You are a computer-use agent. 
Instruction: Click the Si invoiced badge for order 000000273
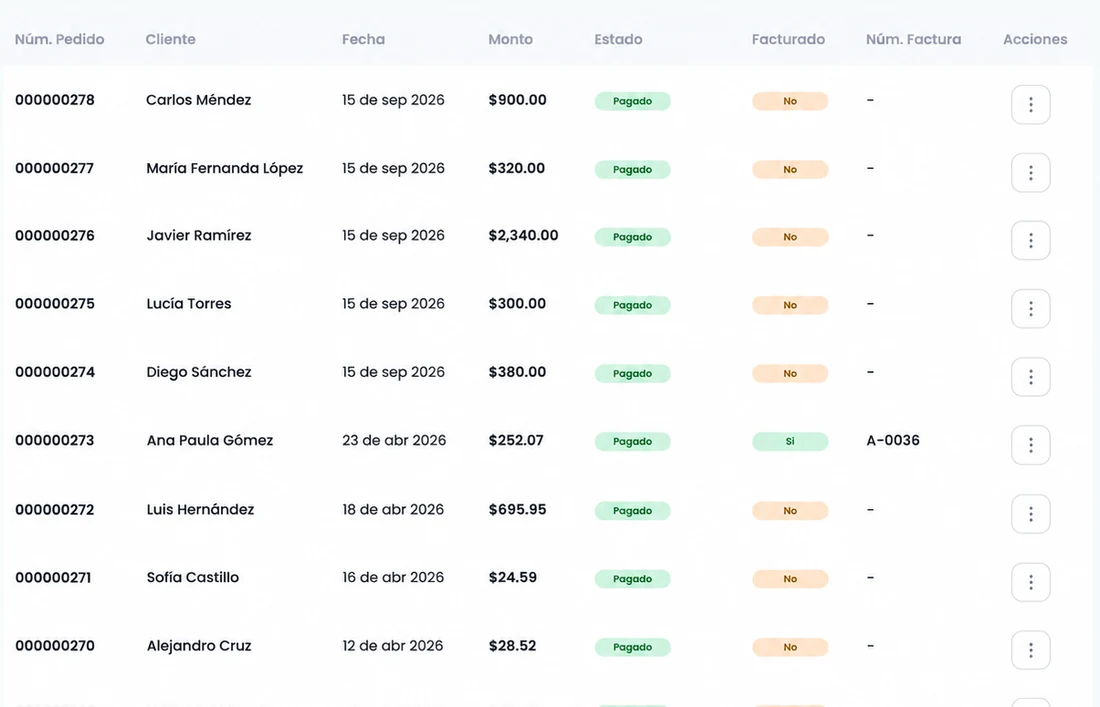(x=790, y=441)
